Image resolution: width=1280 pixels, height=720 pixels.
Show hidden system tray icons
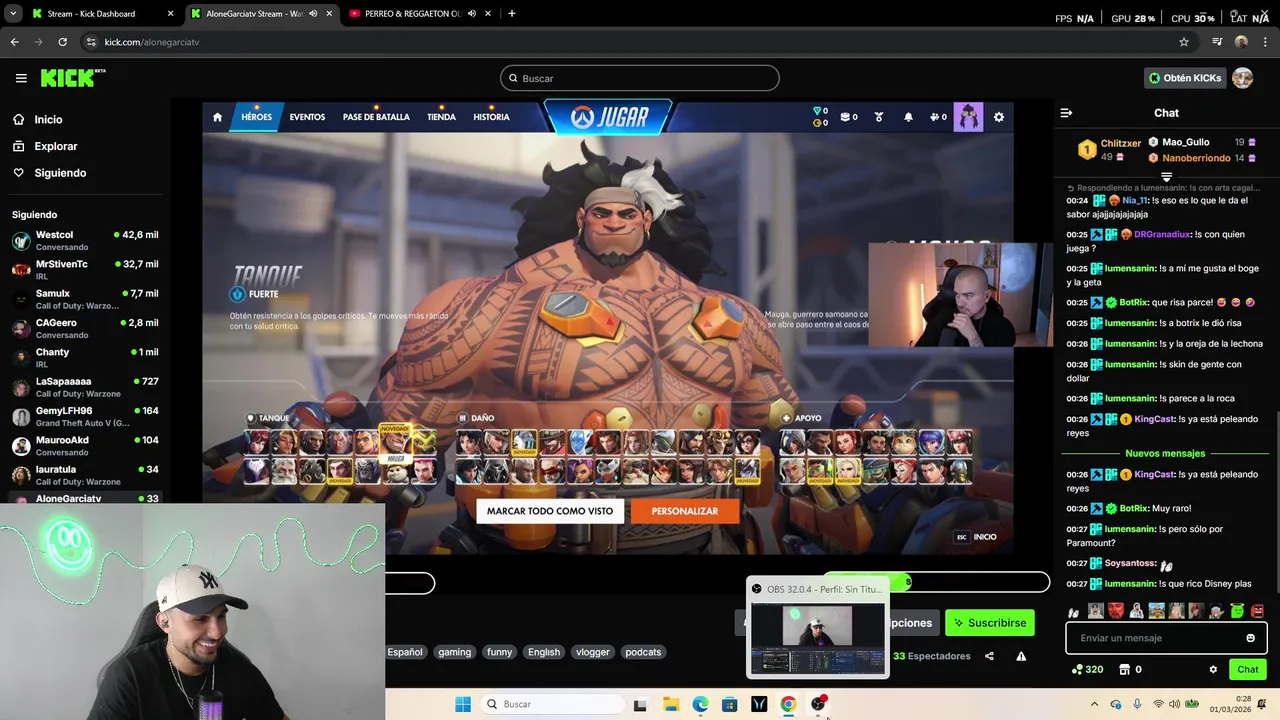[x=1094, y=704]
